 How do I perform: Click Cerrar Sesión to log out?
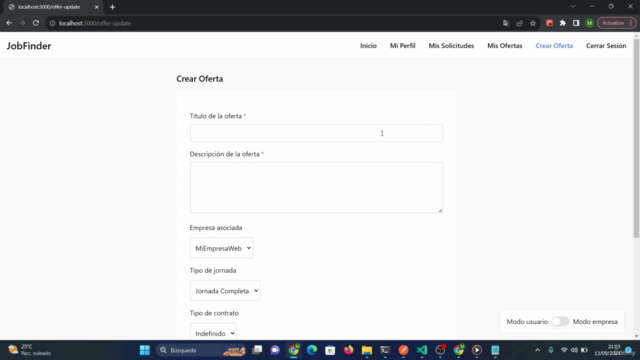pos(606,46)
